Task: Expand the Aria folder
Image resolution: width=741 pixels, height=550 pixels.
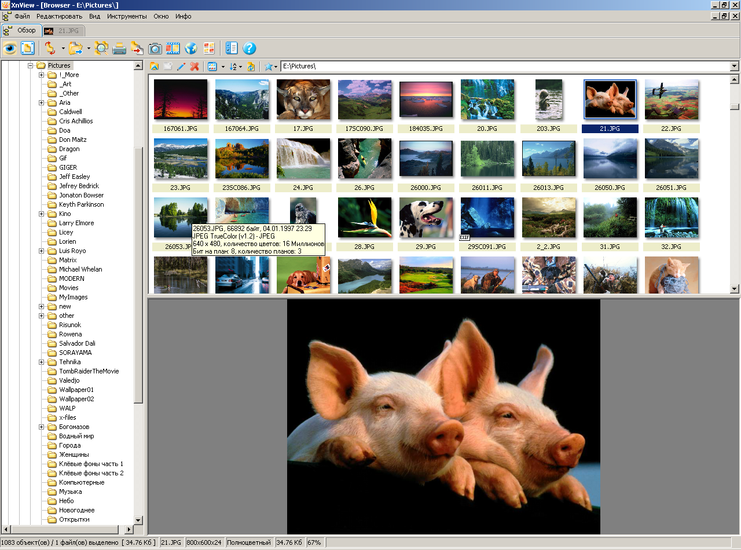Action: pos(42,103)
